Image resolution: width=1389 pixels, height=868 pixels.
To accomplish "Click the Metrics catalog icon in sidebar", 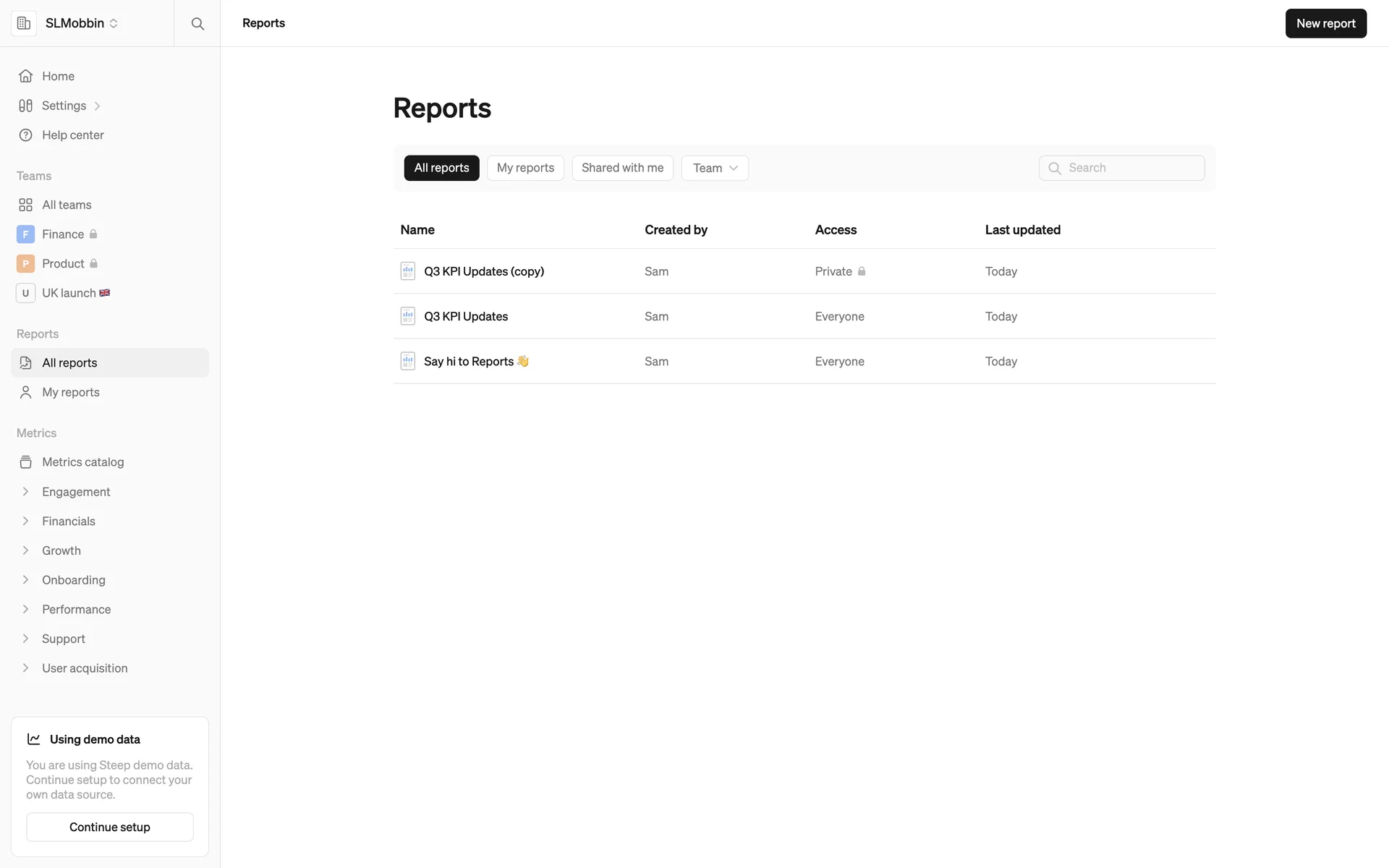I will click(x=25, y=462).
